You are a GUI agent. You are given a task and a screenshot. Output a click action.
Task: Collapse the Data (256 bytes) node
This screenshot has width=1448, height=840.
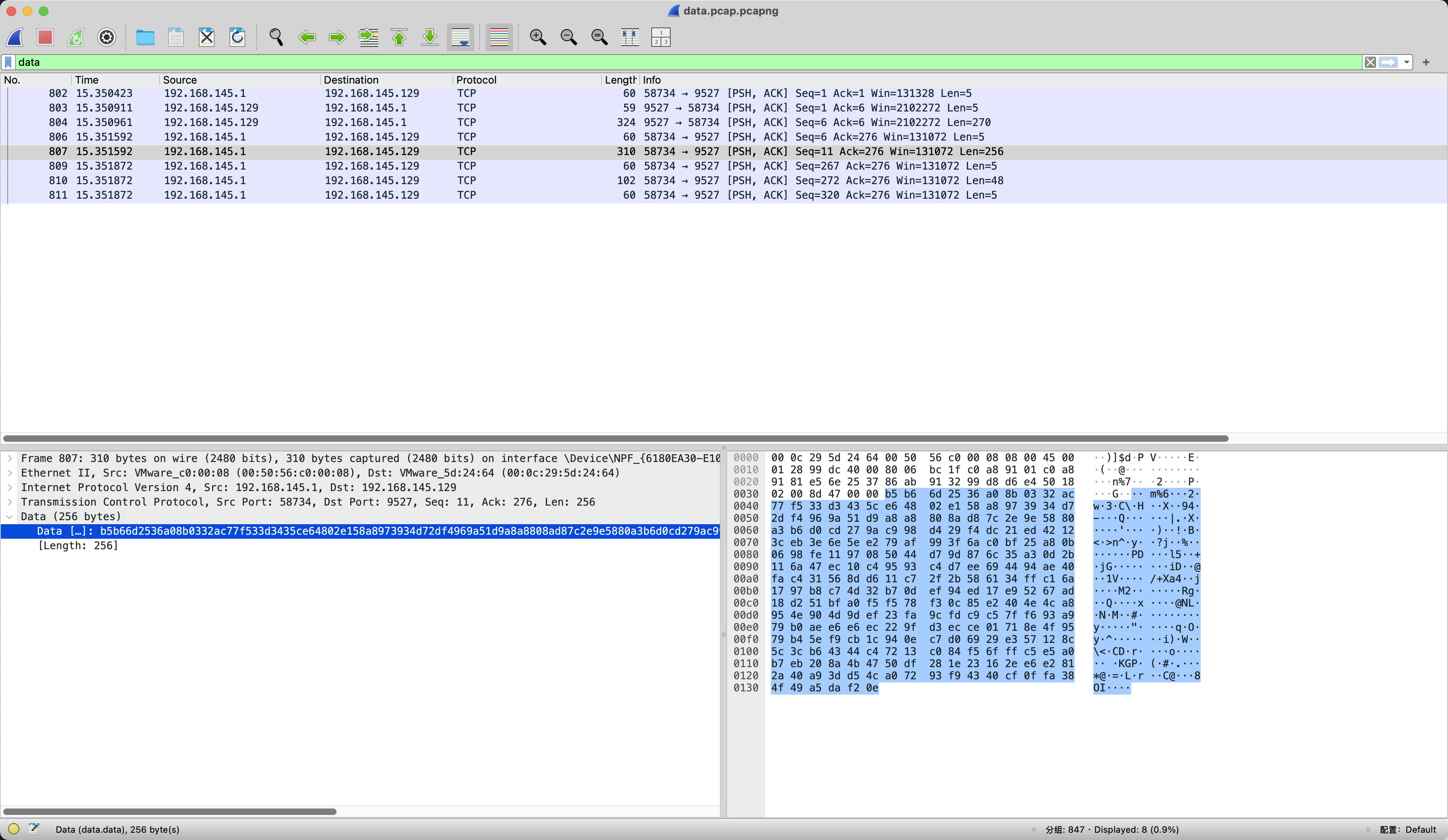(10, 517)
